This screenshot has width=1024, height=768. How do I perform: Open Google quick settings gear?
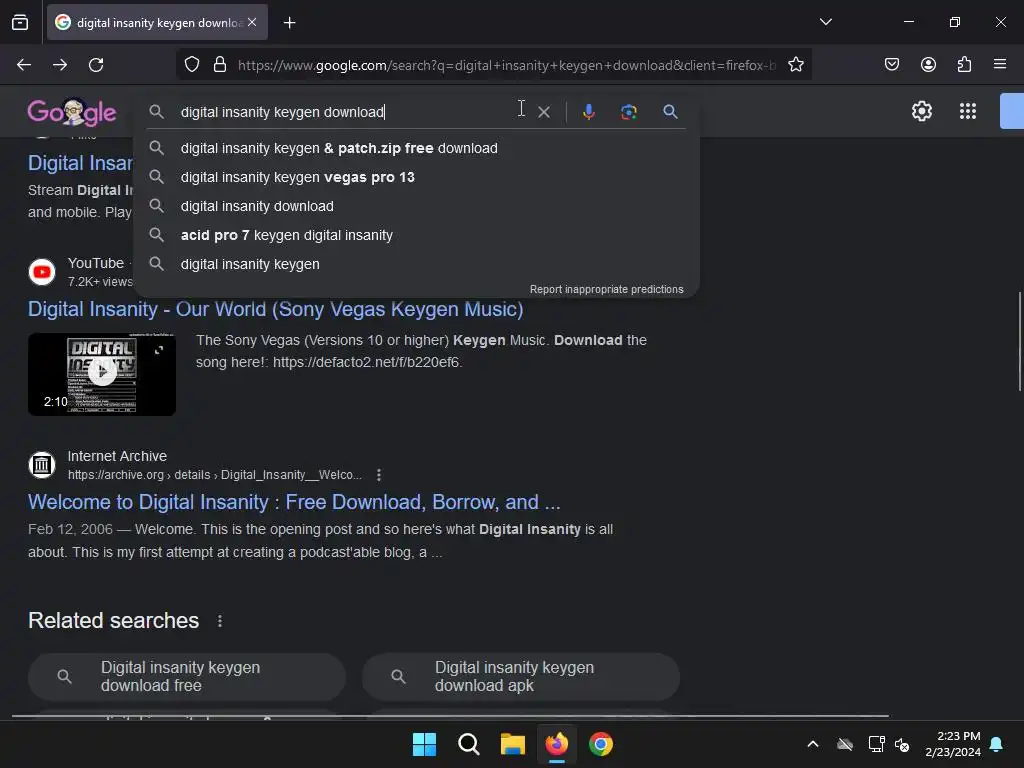(921, 111)
